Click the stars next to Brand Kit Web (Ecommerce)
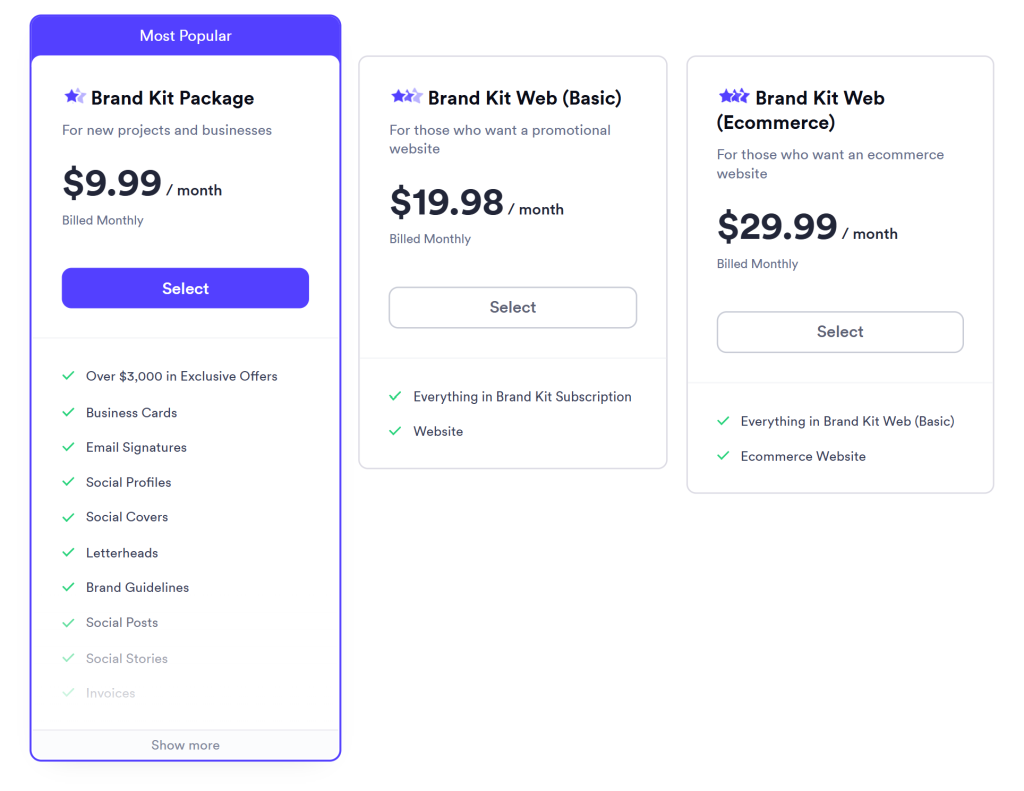The image size is (1024, 791). tap(732, 97)
